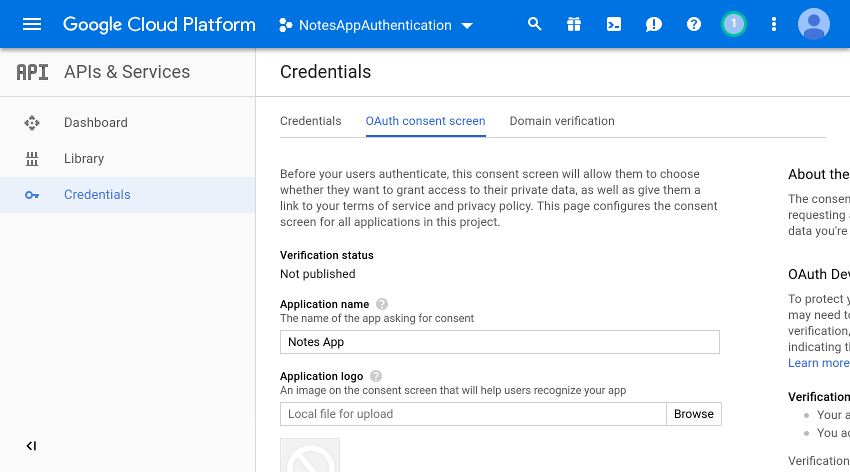Screen dimensions: 850x472
Task: Collapse the left sidebar panel
Action: coord(31,446)
